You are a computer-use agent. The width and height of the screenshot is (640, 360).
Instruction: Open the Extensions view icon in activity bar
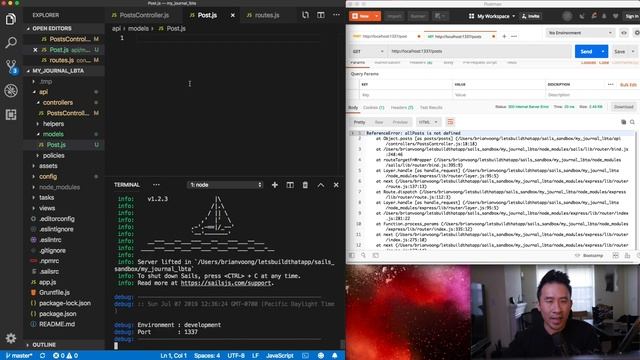coord(11,114)
